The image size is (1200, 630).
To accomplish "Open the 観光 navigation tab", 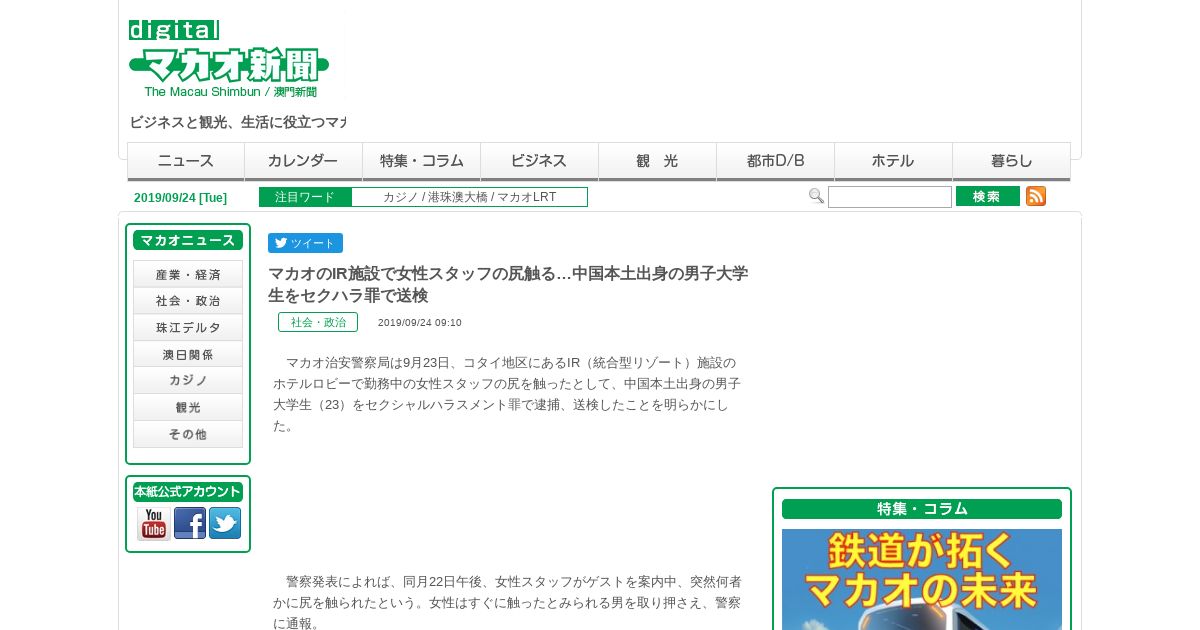I will click(x=658, y=161).
